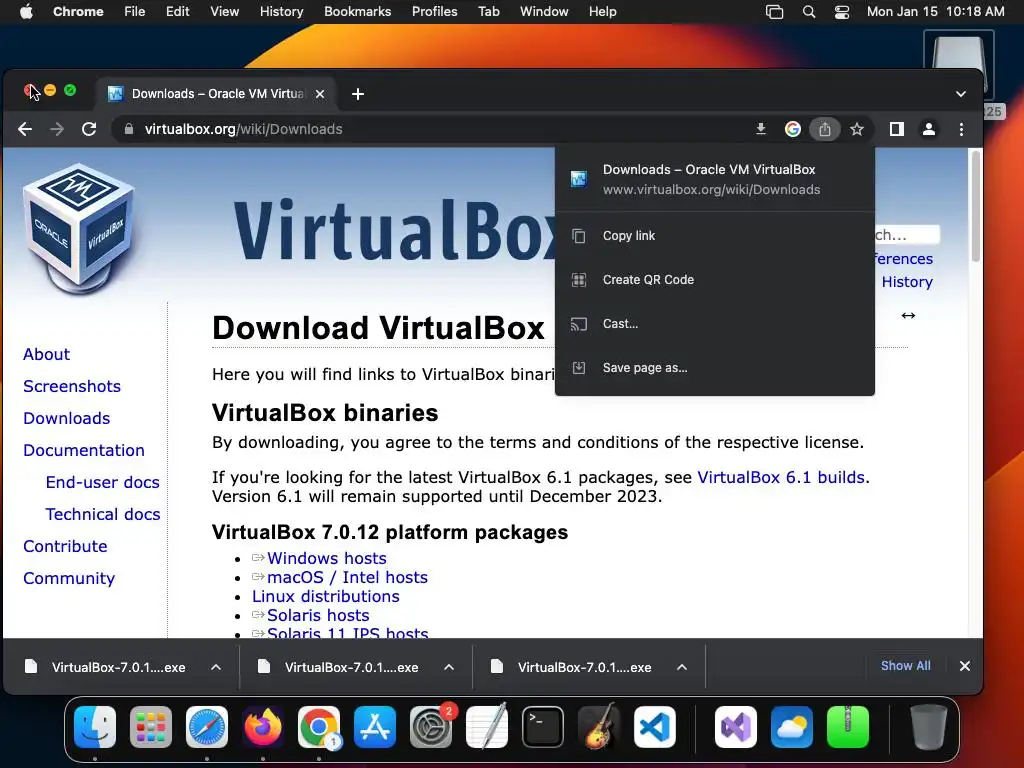Open the Linux distributions link
1024x768 pixels.
point(325,596)
